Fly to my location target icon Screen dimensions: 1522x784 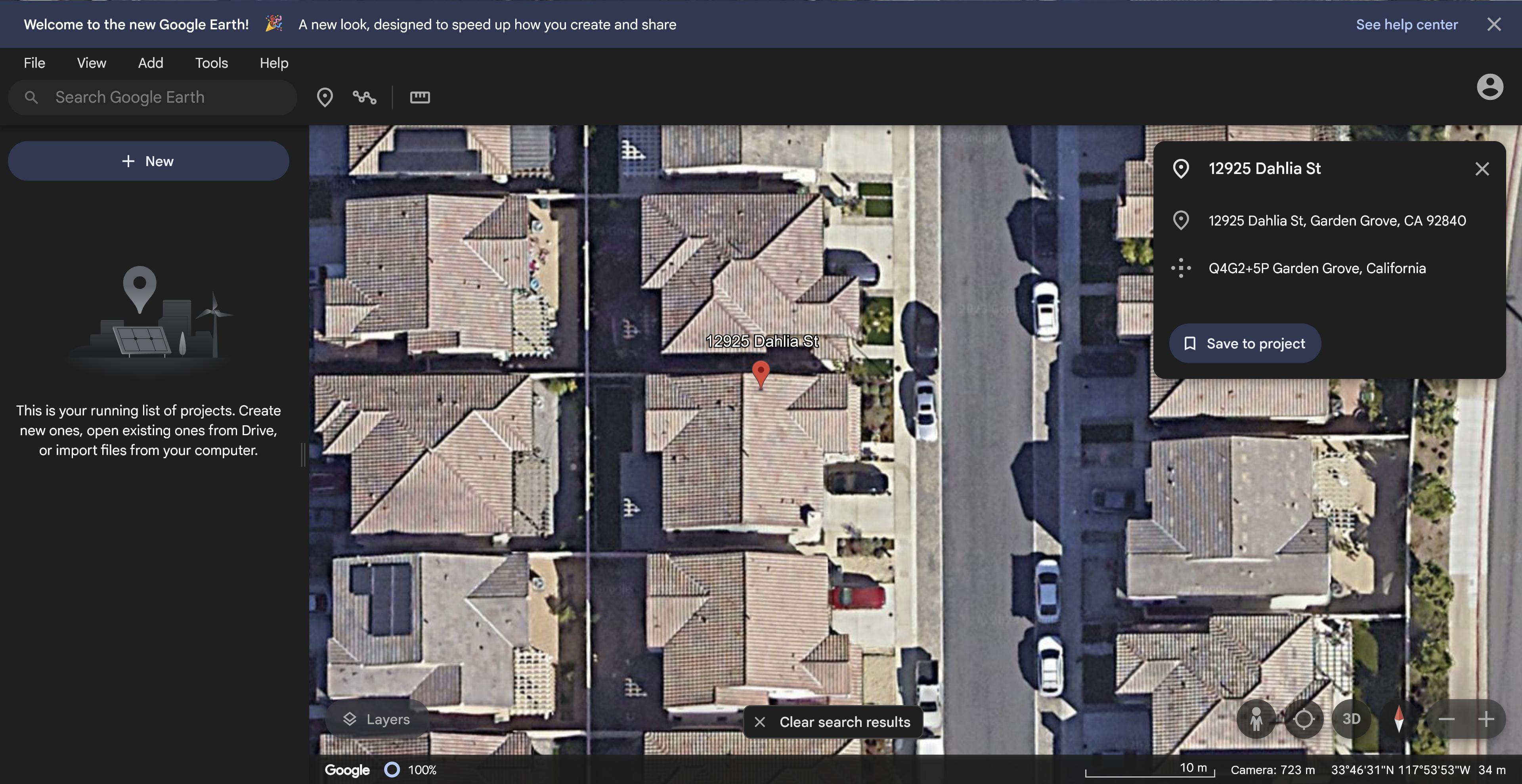pos(1304,719)
